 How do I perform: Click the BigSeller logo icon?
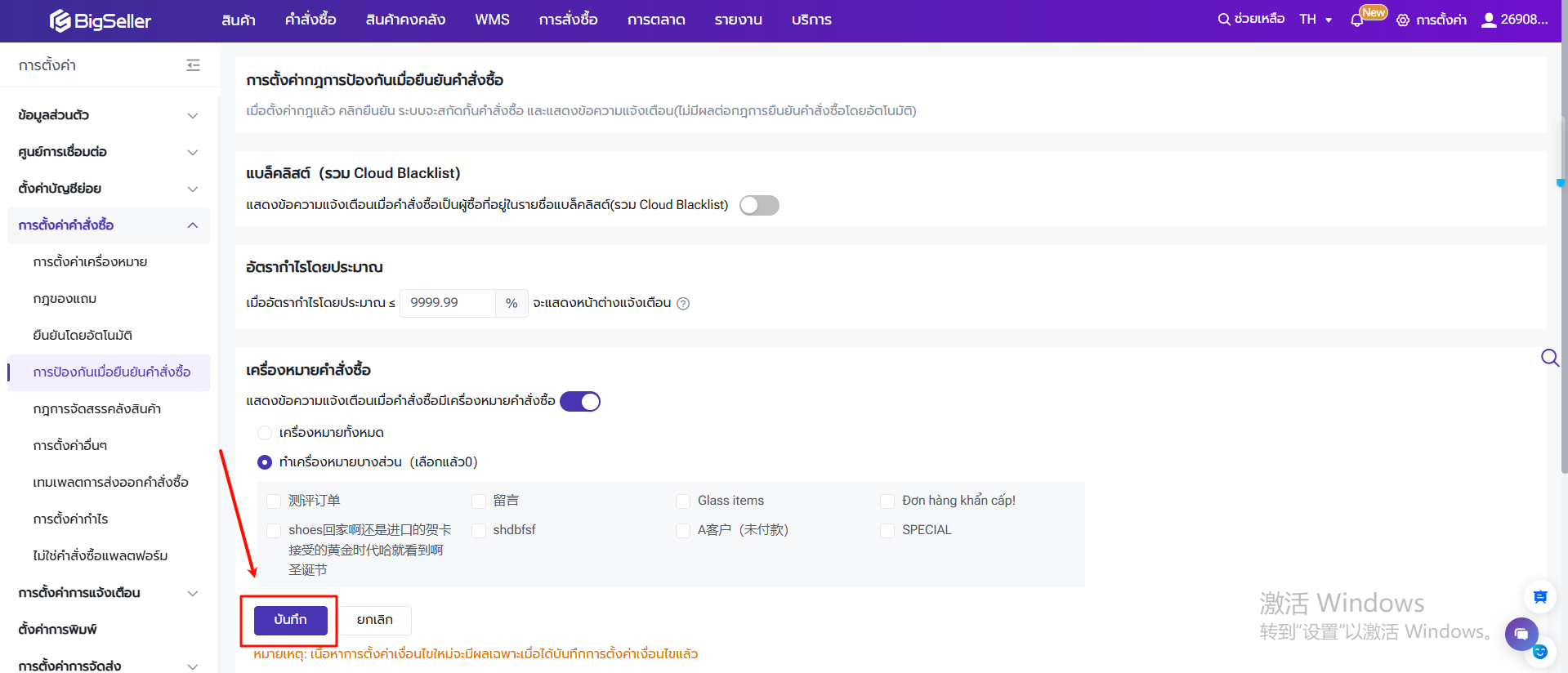(60, 20)
